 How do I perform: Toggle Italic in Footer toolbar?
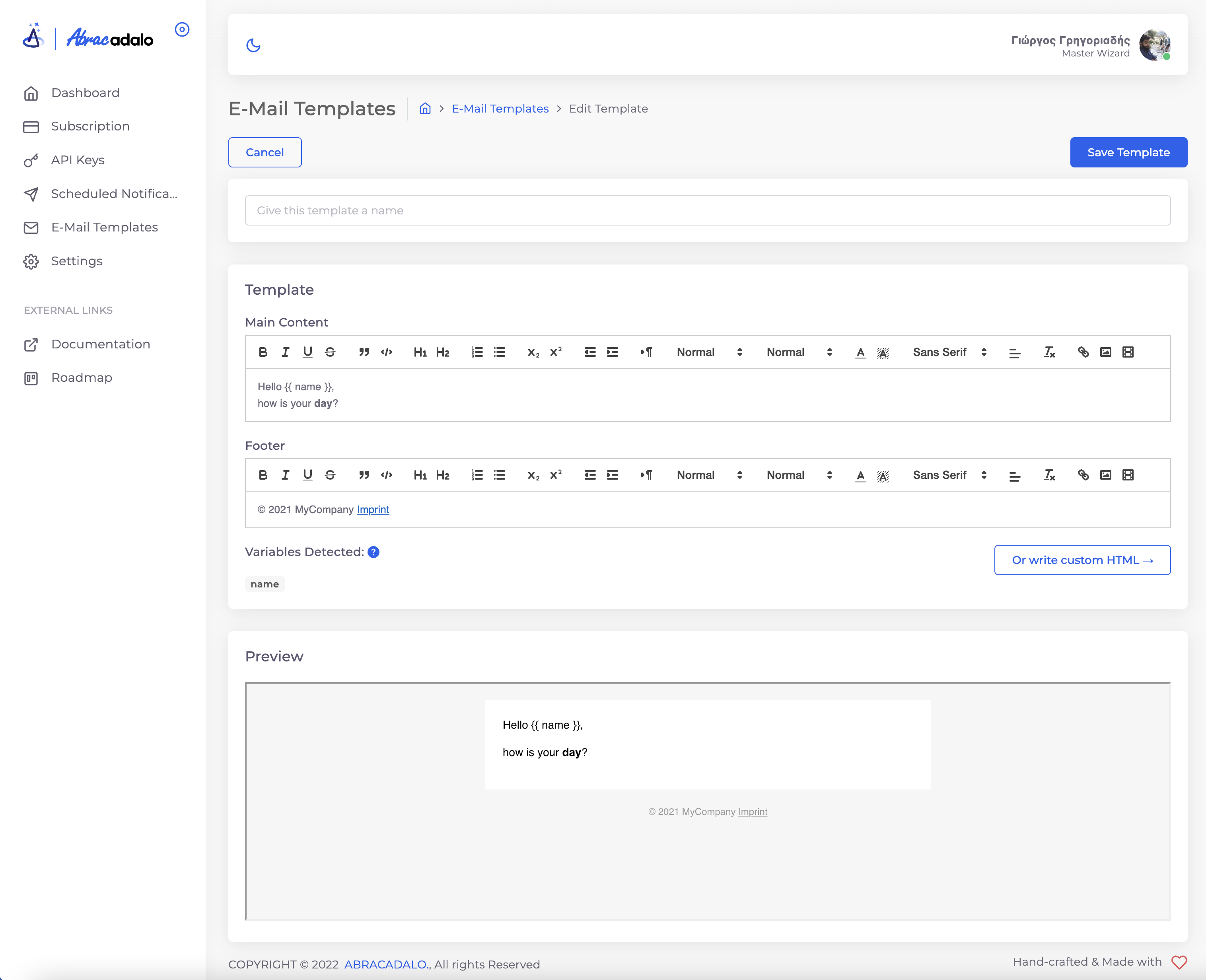click(x=285, y=475)
